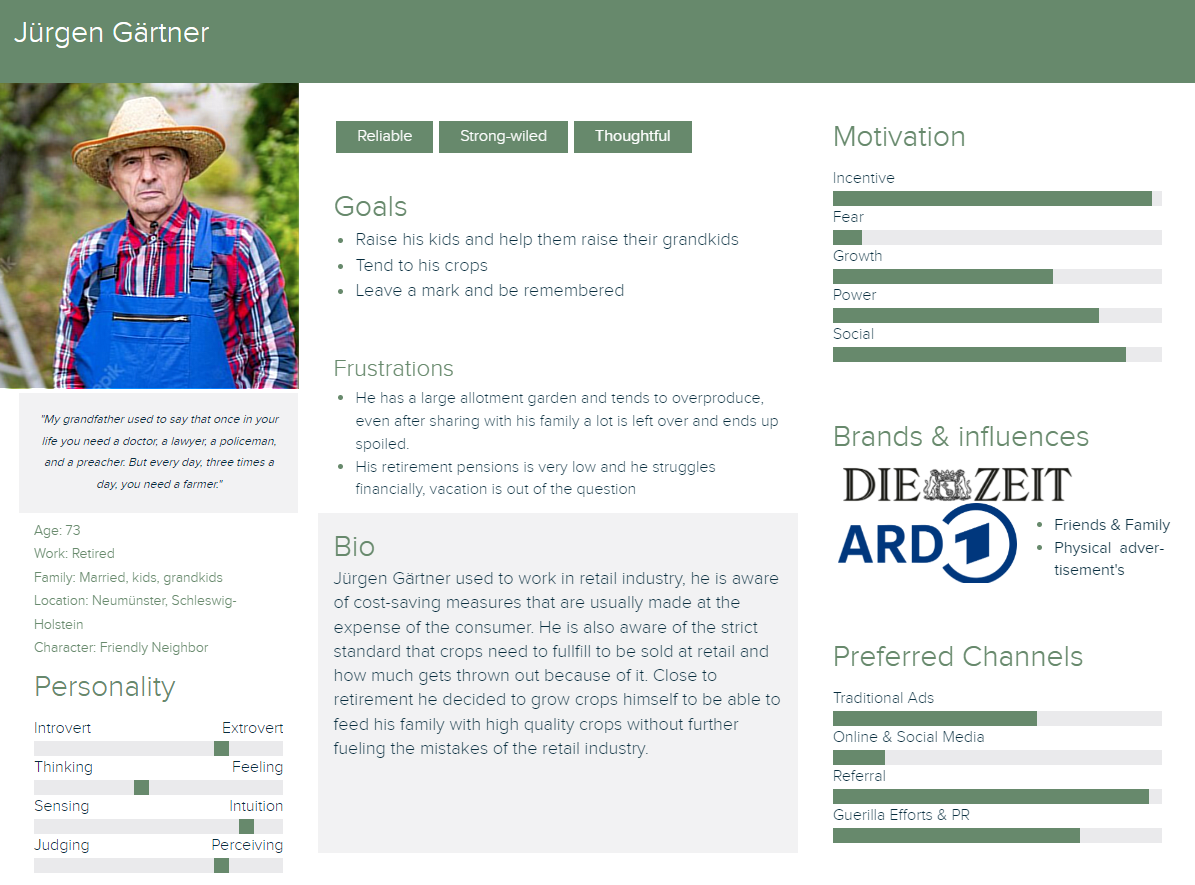Screen dimensions: 1195x885
Task: Click the Incentive motivation bar
Action: tap(997, 198)
